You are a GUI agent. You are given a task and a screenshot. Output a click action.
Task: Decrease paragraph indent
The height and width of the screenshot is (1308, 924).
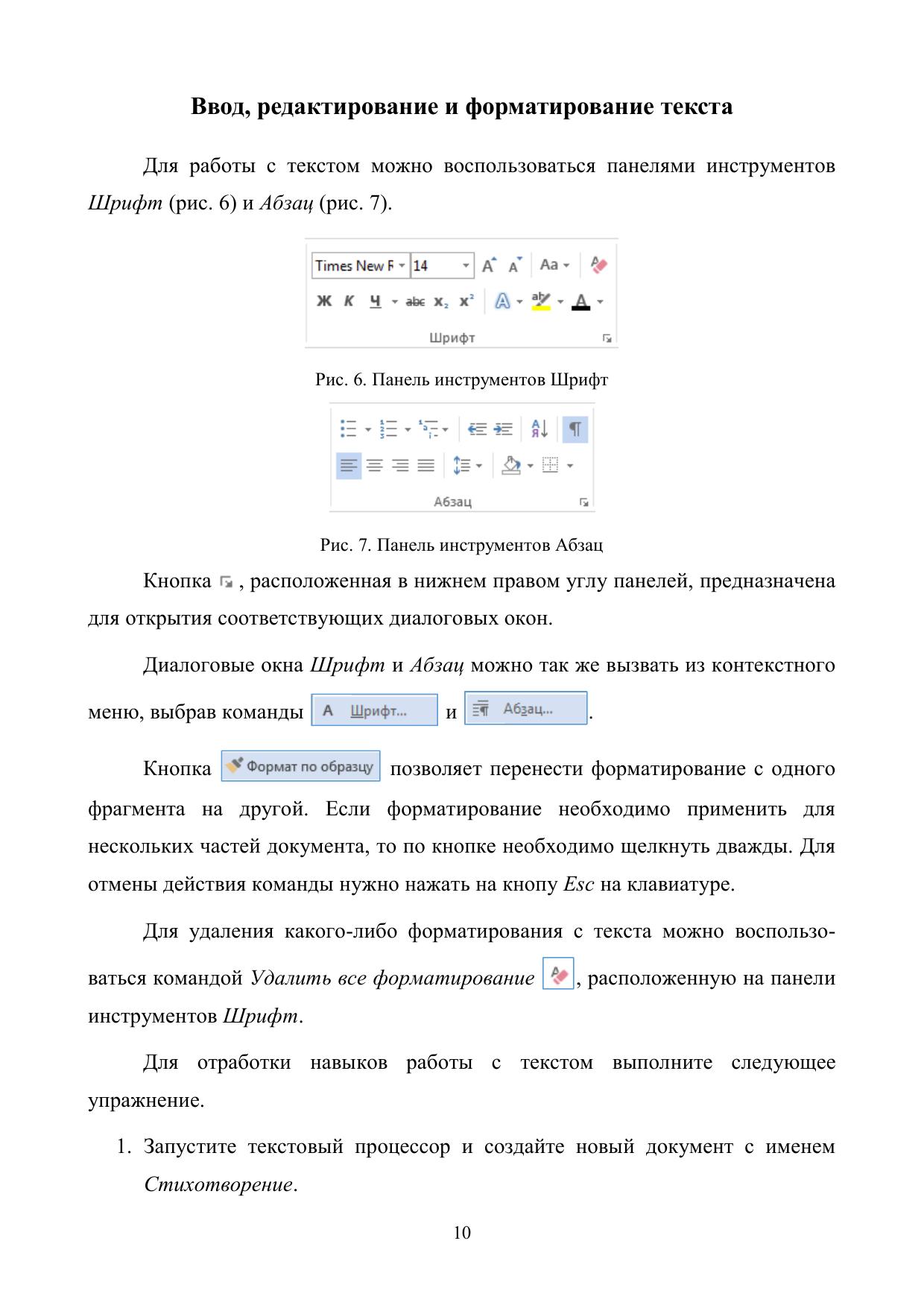[x=477, y=429]
